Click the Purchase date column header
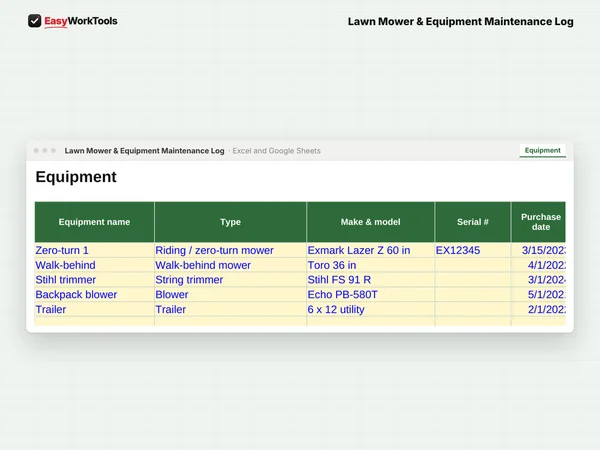The image size is (600, 450). point(538,222)
